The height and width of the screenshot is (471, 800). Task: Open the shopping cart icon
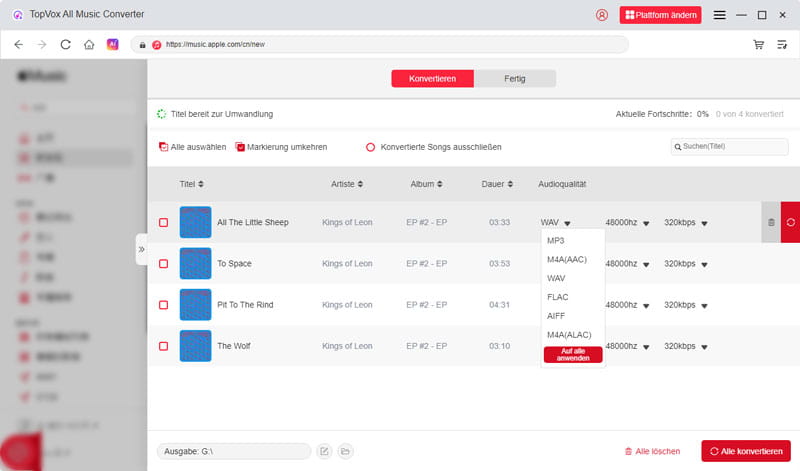(x=759, y=45)
